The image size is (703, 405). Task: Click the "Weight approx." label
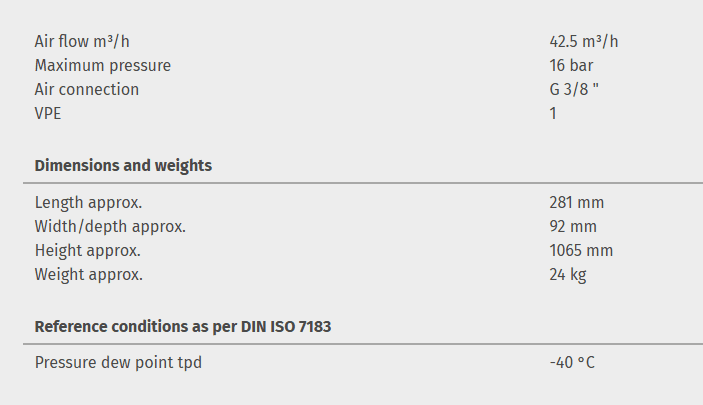click(x=88, y=274)
